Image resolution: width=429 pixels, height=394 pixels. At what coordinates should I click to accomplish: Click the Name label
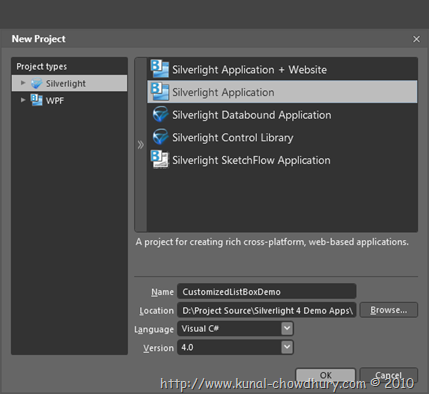(162, 292)
